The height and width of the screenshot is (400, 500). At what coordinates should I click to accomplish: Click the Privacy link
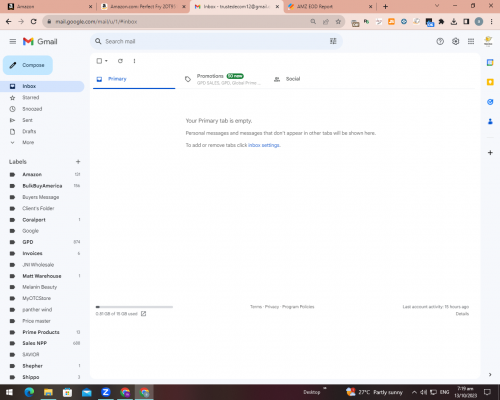coord(272,307)
